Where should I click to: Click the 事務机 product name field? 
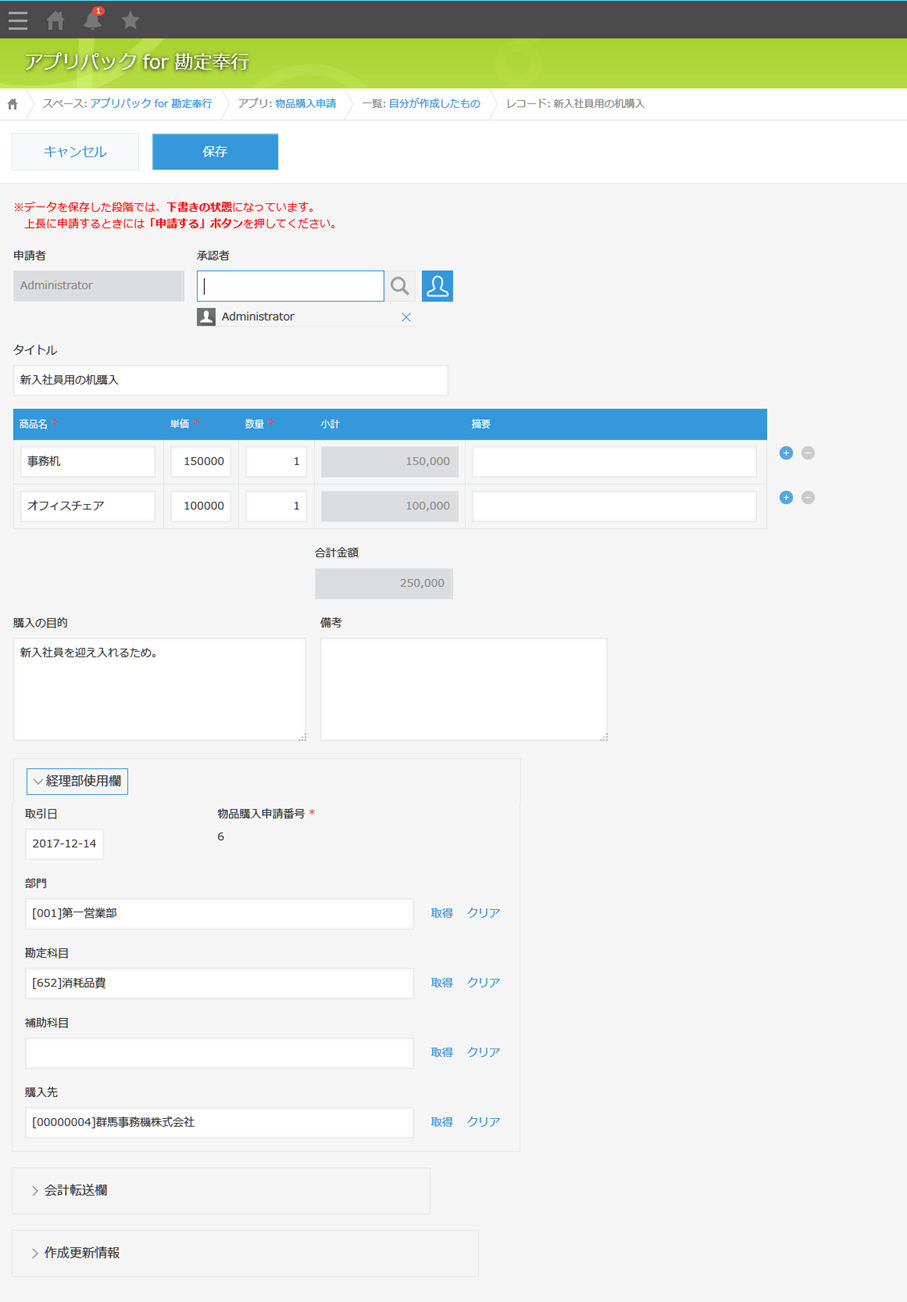coord(88,462)
